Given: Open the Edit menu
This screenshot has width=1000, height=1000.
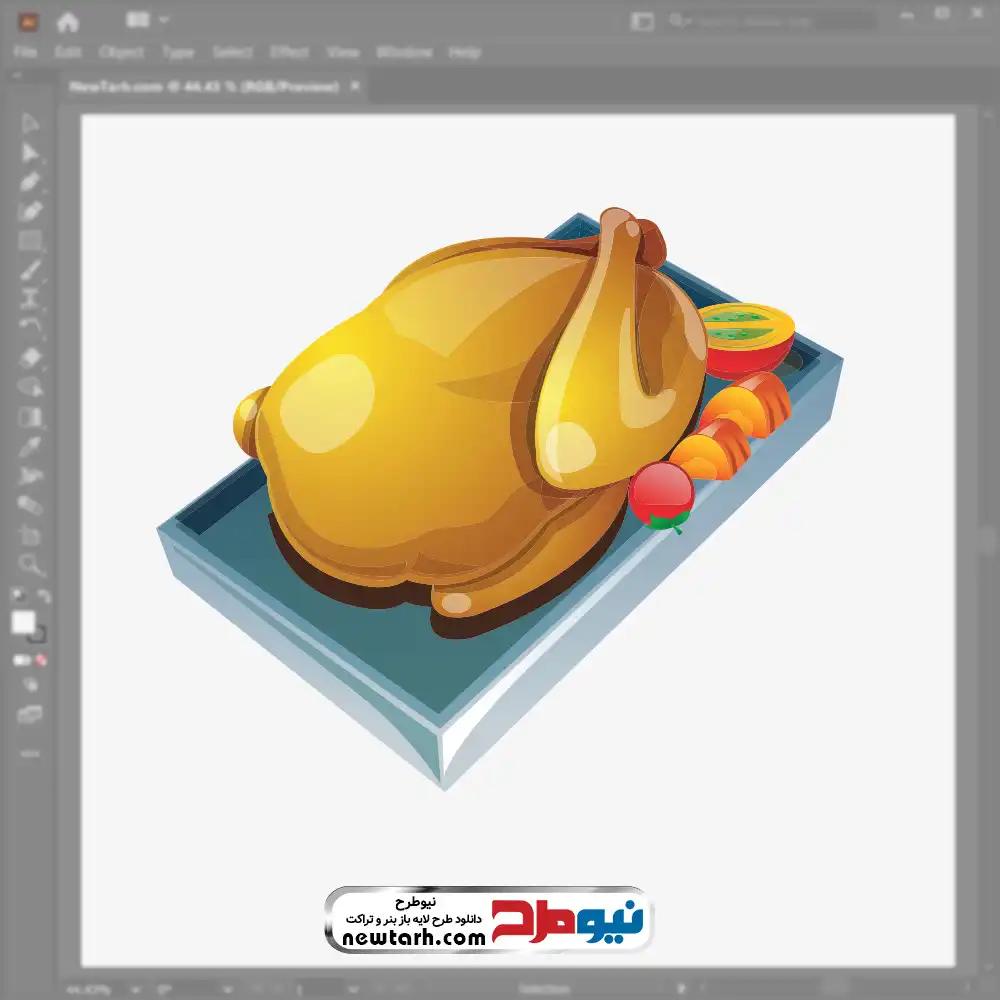Looking at the screenshot, I should coord(68,52).
